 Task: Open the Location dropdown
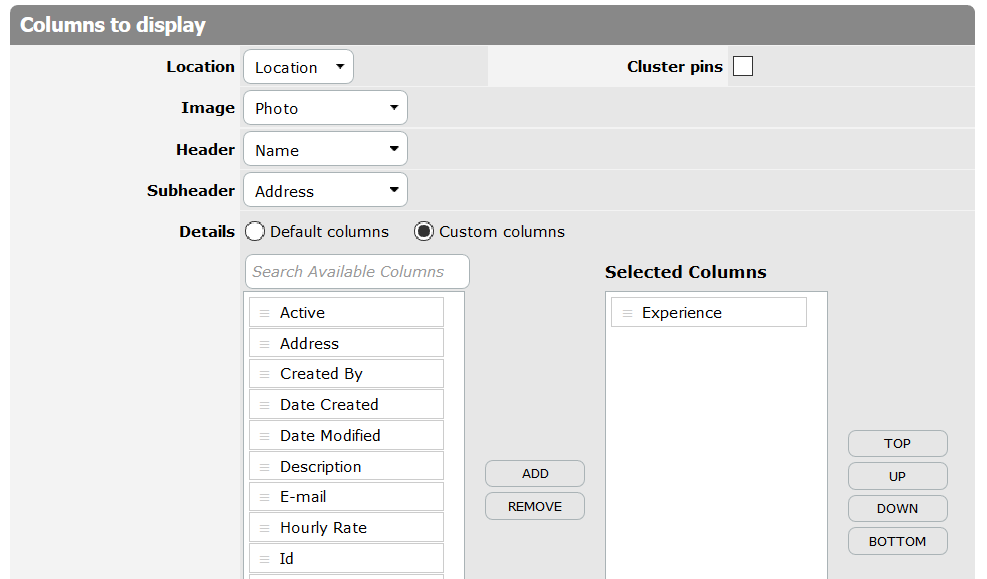[x=298, y=67]
